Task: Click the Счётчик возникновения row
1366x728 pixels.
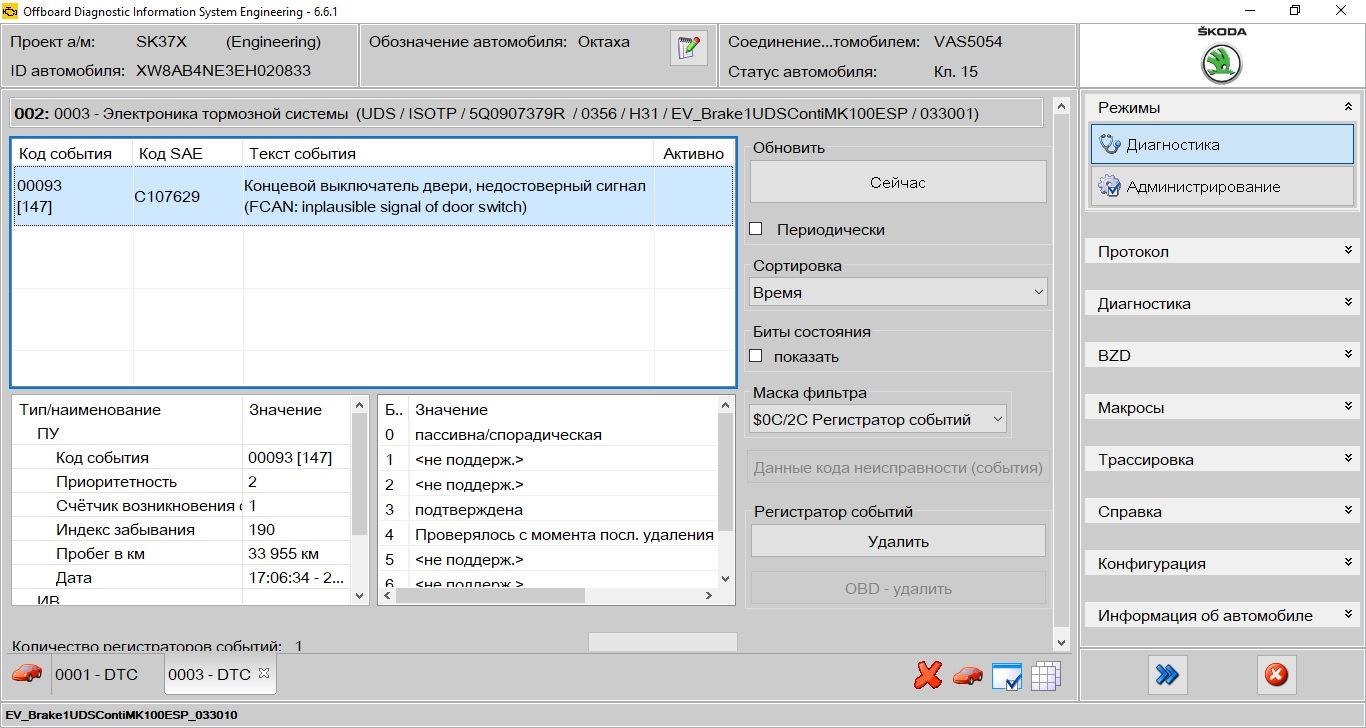Action: coord(182,505)
